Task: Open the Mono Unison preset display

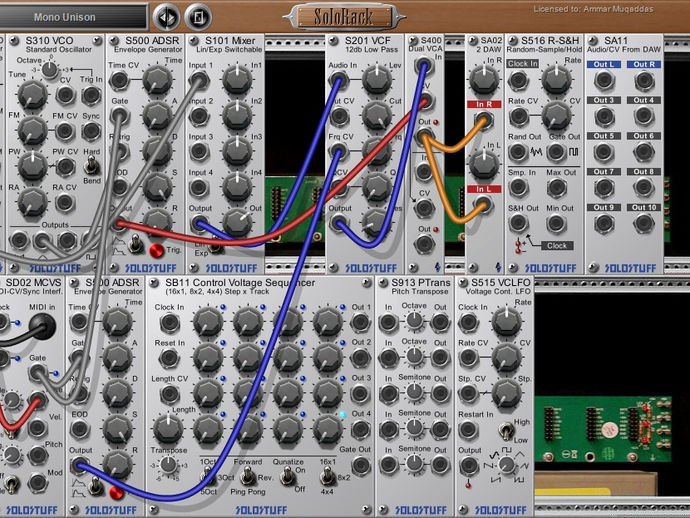Action: (73, 17)
